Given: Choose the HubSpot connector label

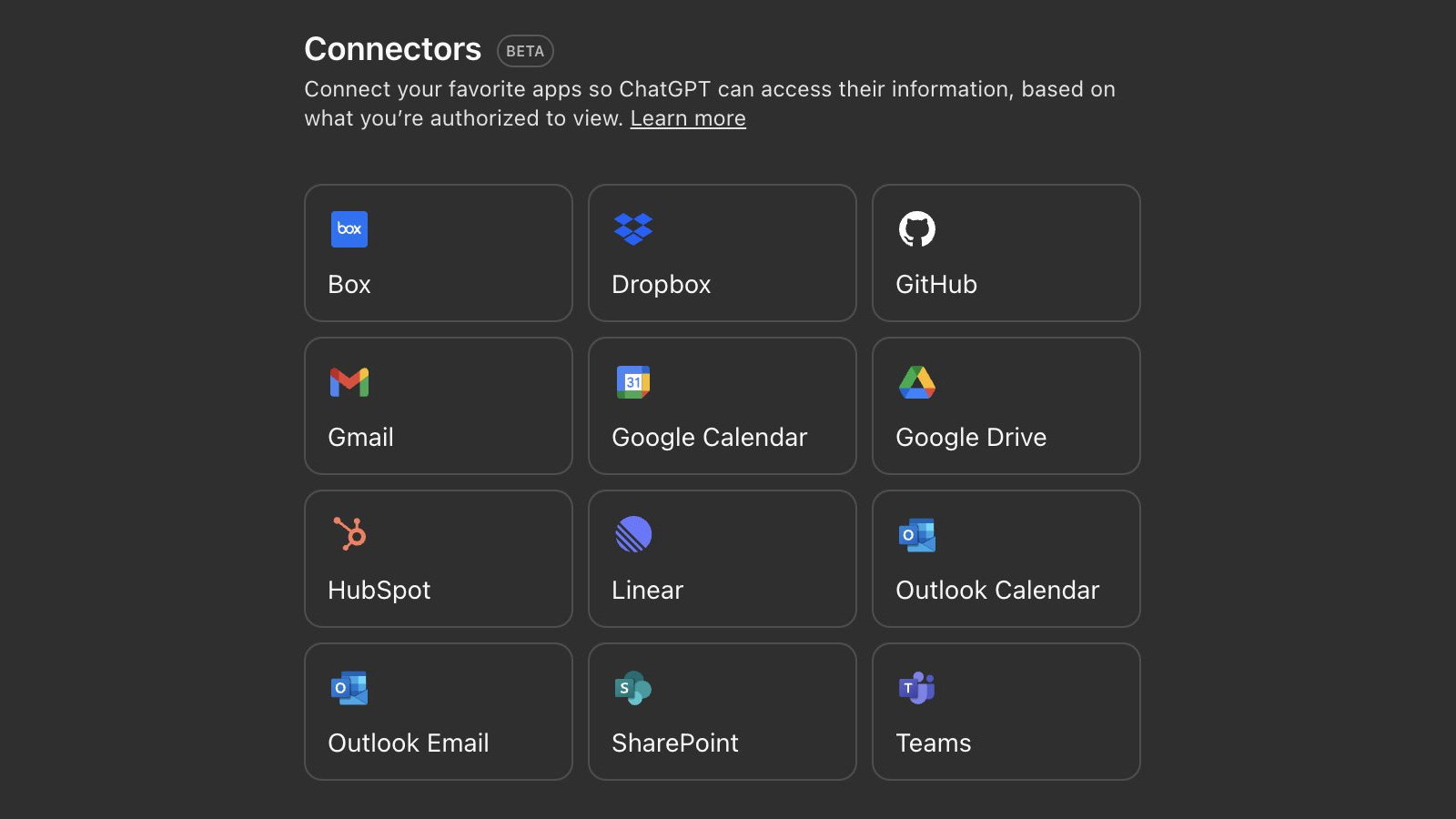Looking at the screenshot, I should coord(379,591).
